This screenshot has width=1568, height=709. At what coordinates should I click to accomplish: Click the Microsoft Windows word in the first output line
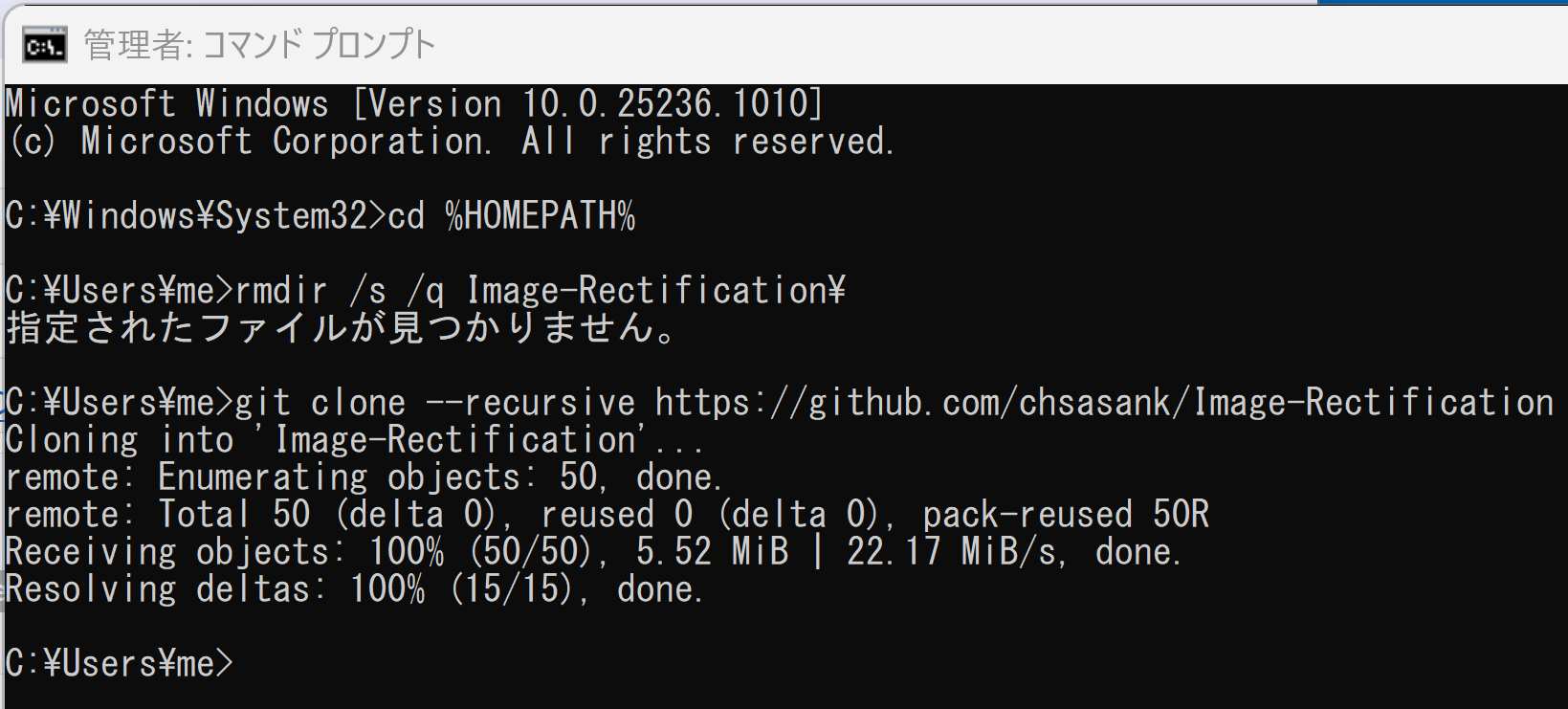point(166,103)
